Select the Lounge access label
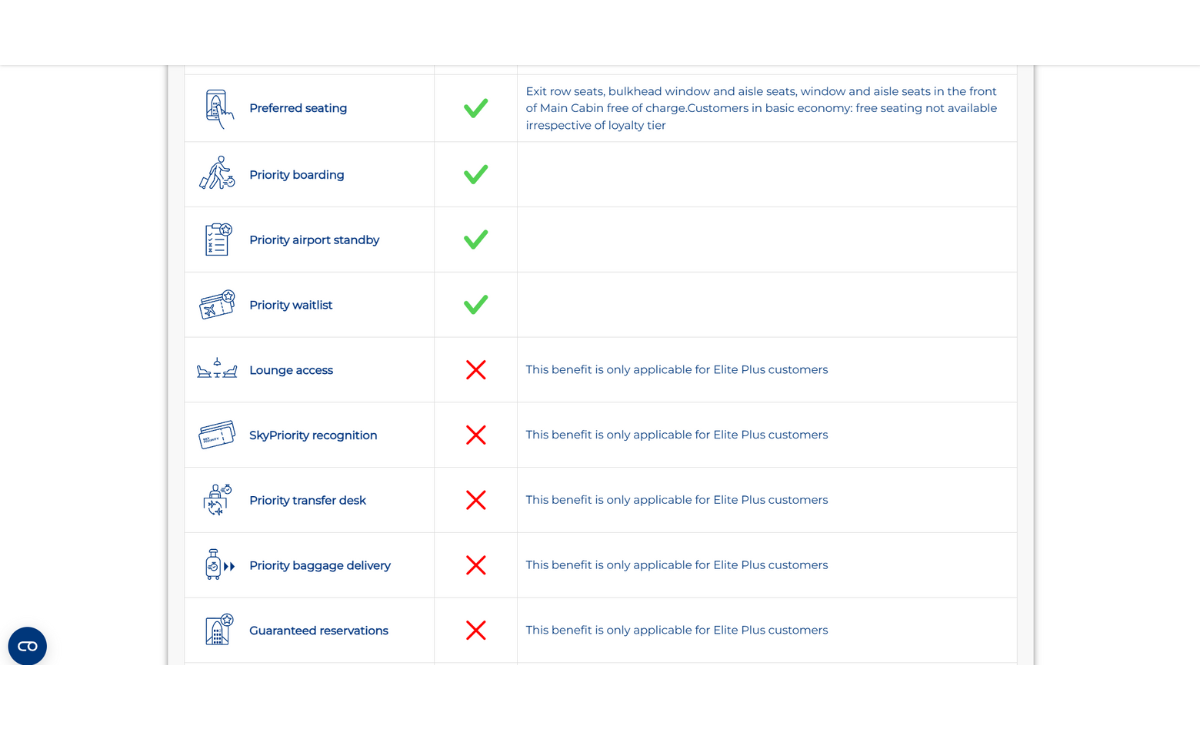Screen dimensions: 1200x750 pyautogui.click(x=291, y=370)
